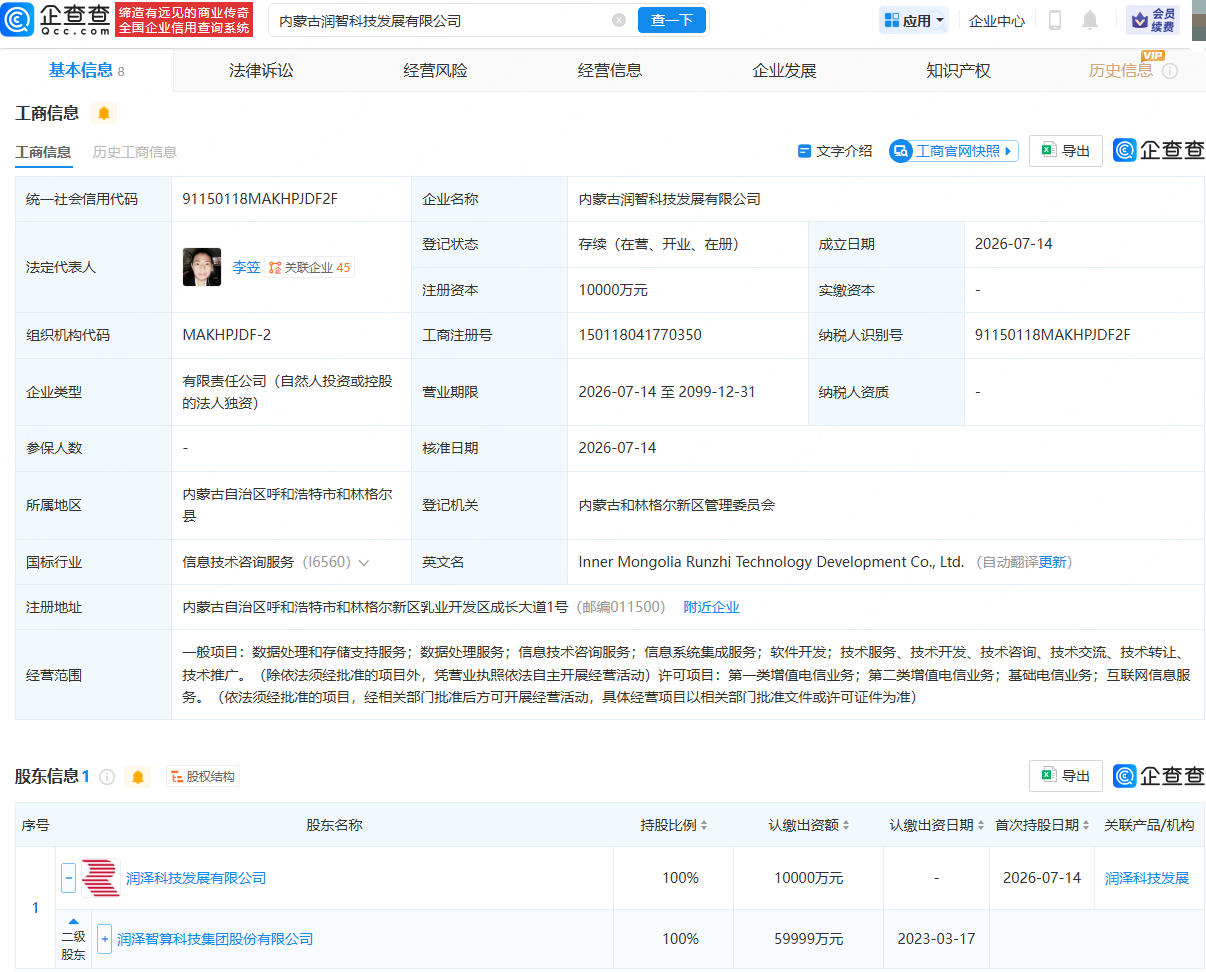This screenshot has width=1206, height=972.
Task: Export the 股东信息 table with 导出
Action: click(1066, 776)
